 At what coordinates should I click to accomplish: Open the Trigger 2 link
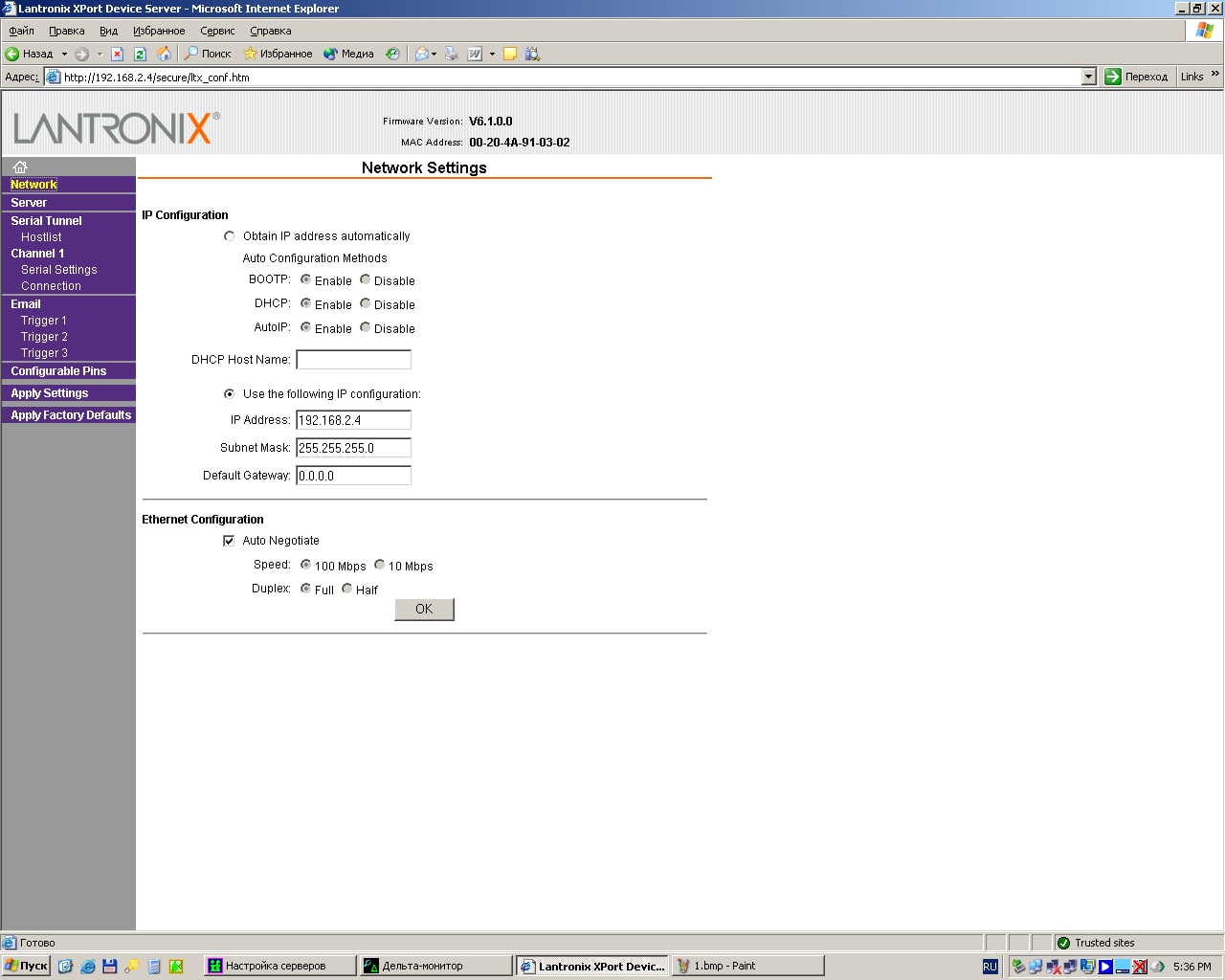(x=44, y=337)
